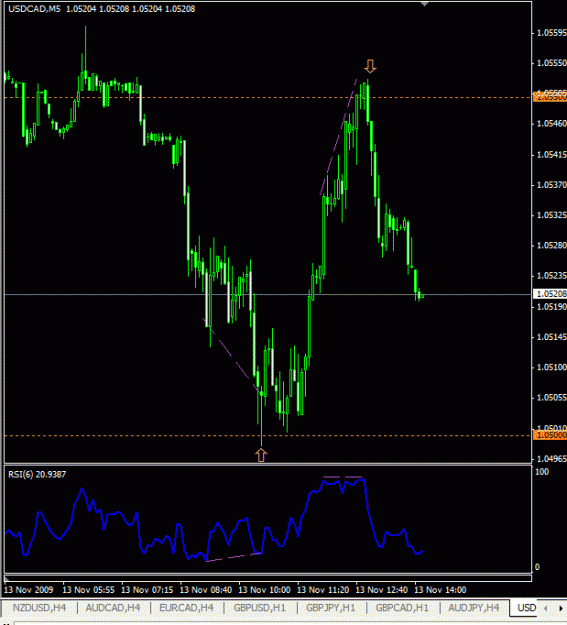Open the GBPUSD,H1 chart tab
The height and width of the screenshot is (625, 567).
tap(260, 608)
